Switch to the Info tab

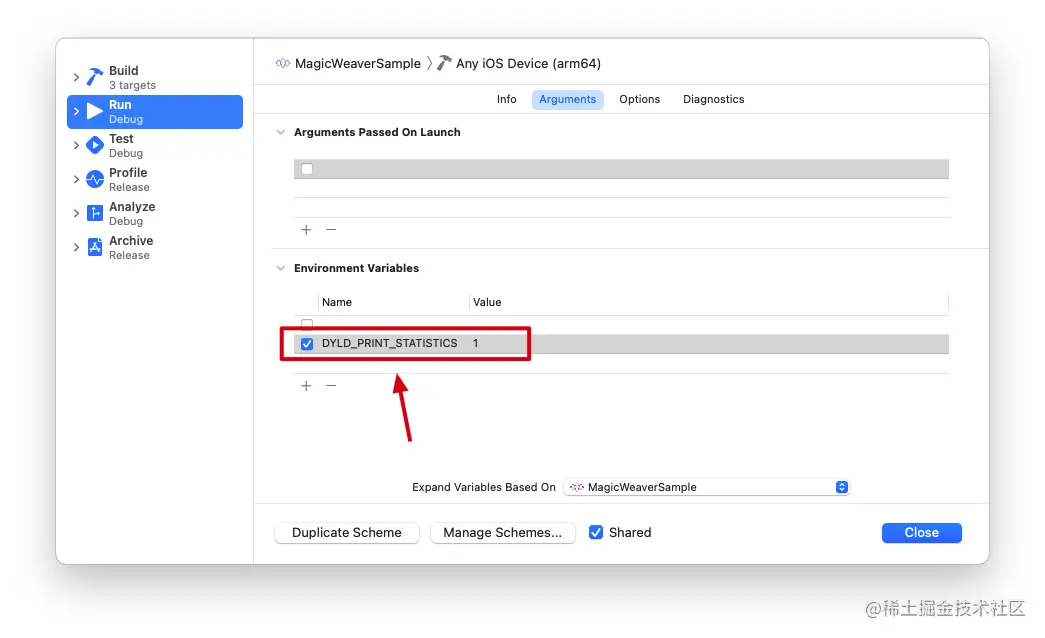click(507, 99)
